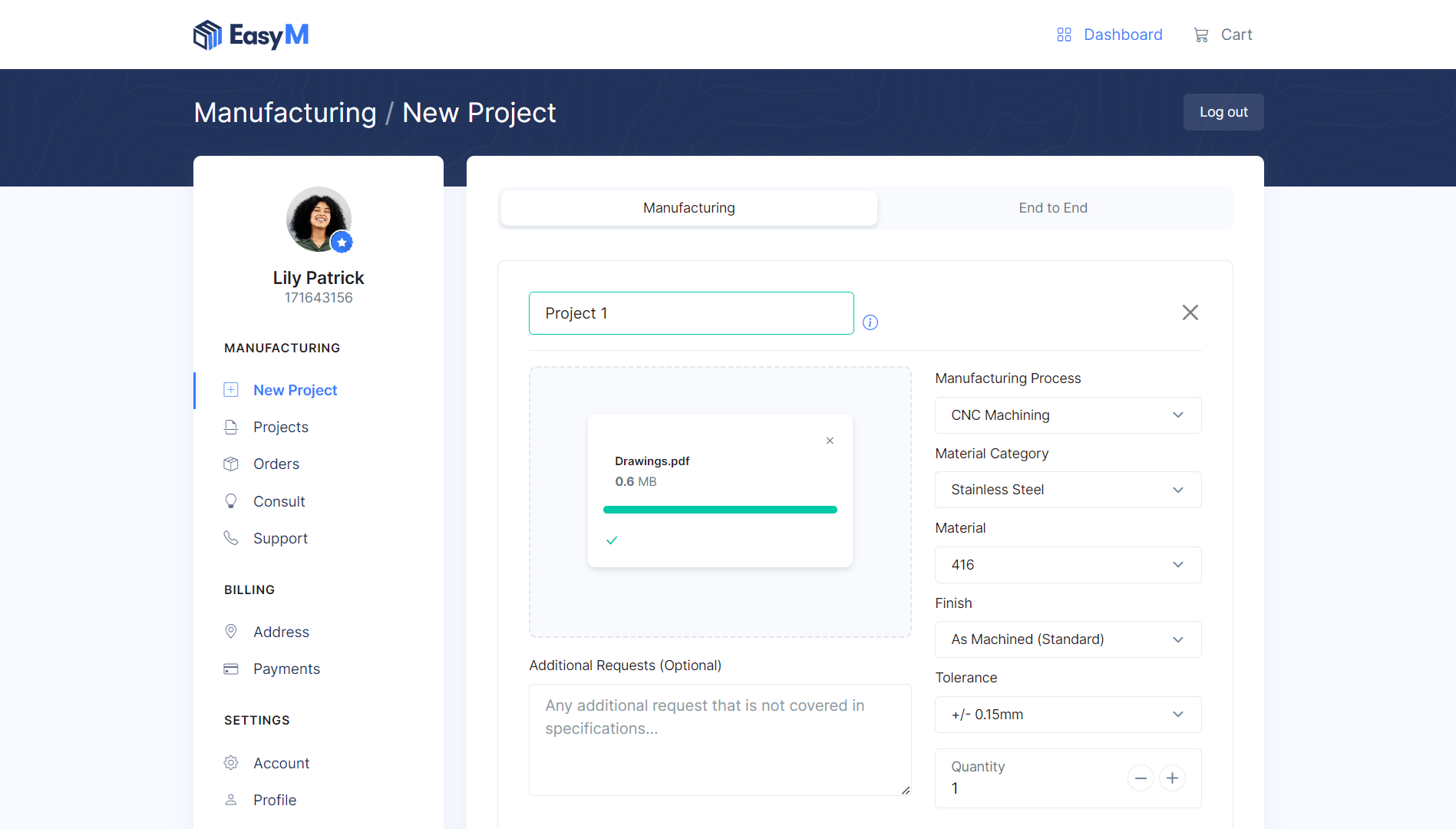Remove the Drawings.pdf upload
The width and height of the screenshot is (1456, 829).
830,441
